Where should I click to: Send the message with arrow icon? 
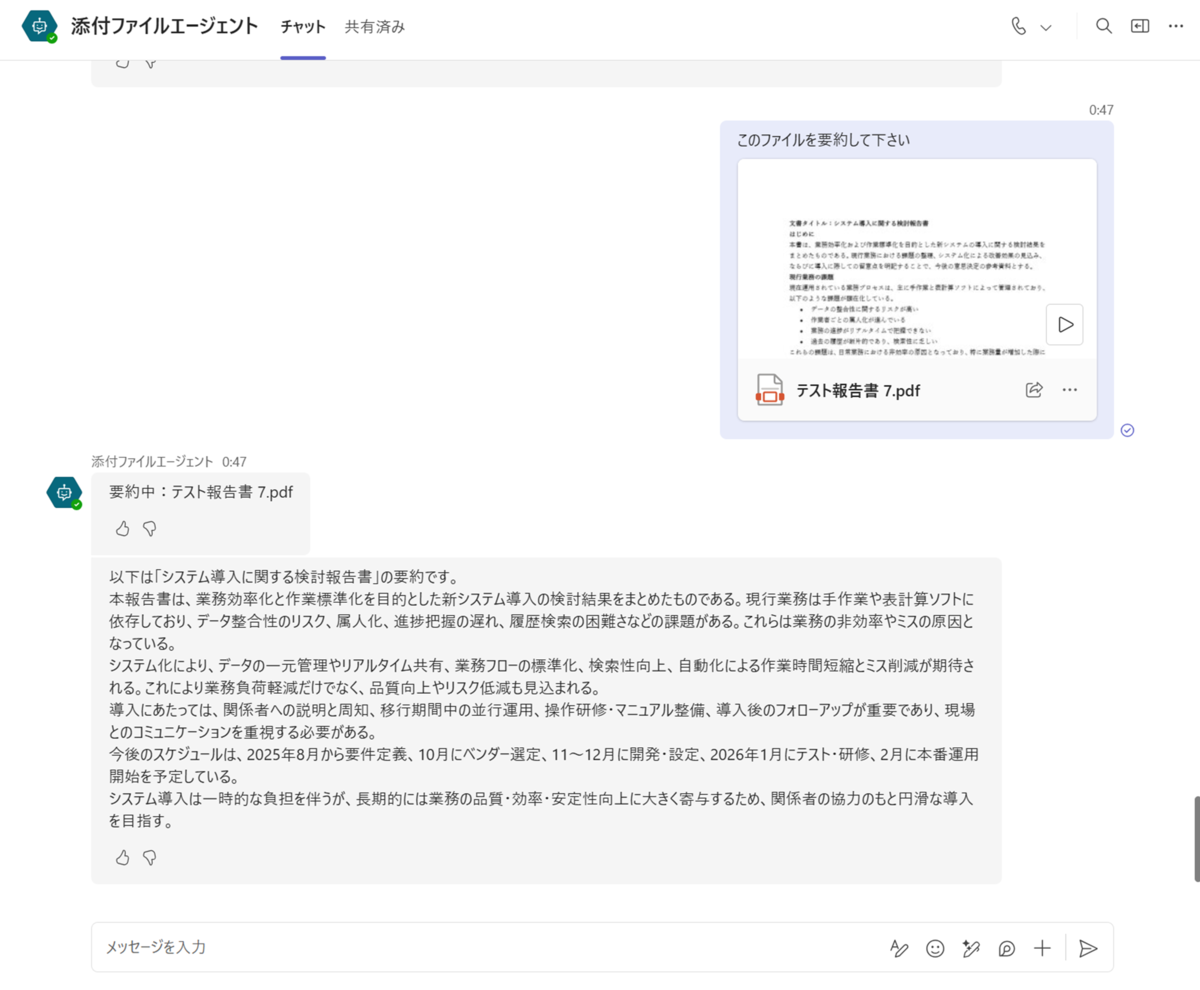[x=1089, y=949]
